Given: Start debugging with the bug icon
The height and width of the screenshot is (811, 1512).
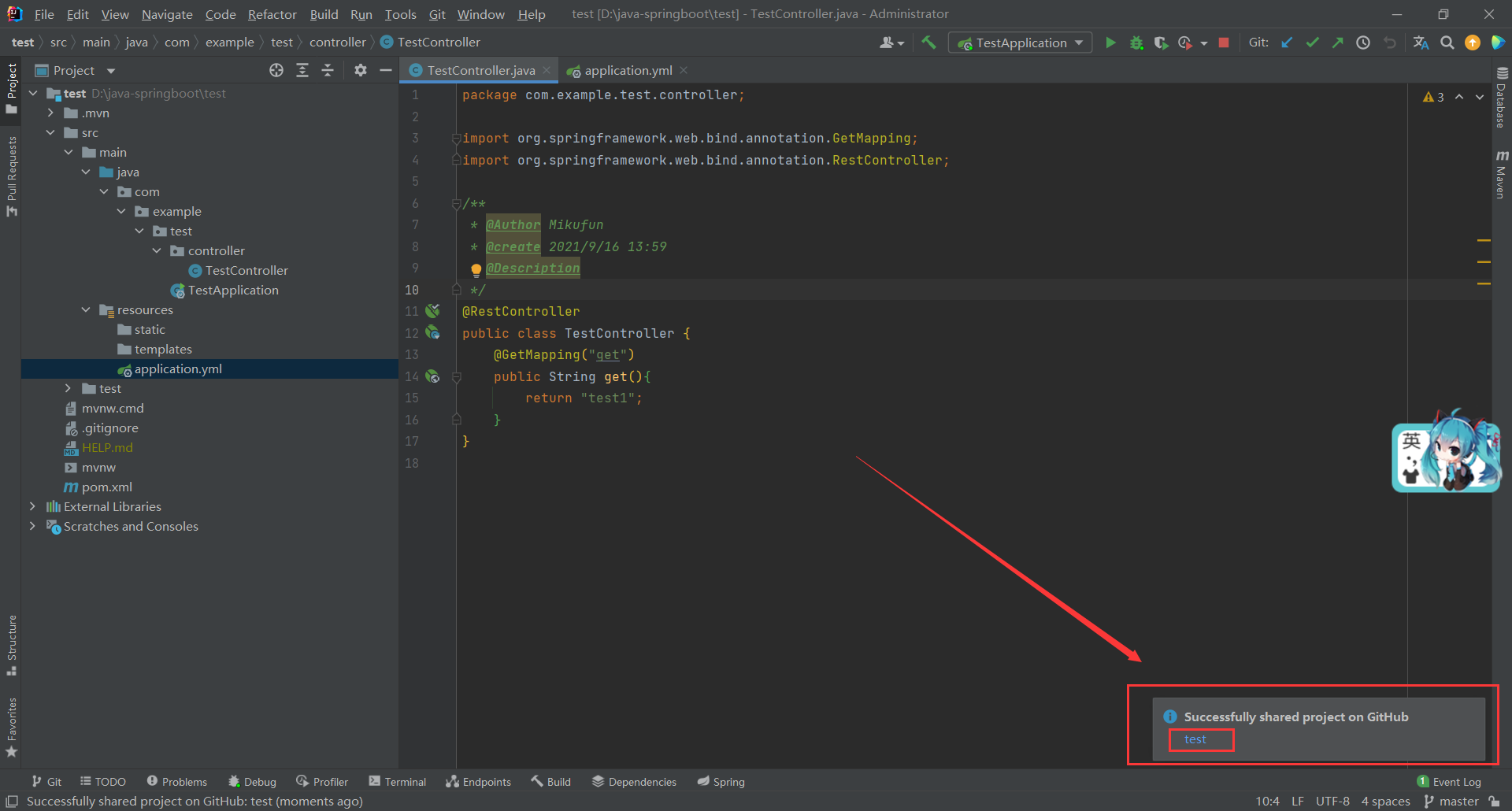Looking at the screenshot, I should [x=1136, y=43].
